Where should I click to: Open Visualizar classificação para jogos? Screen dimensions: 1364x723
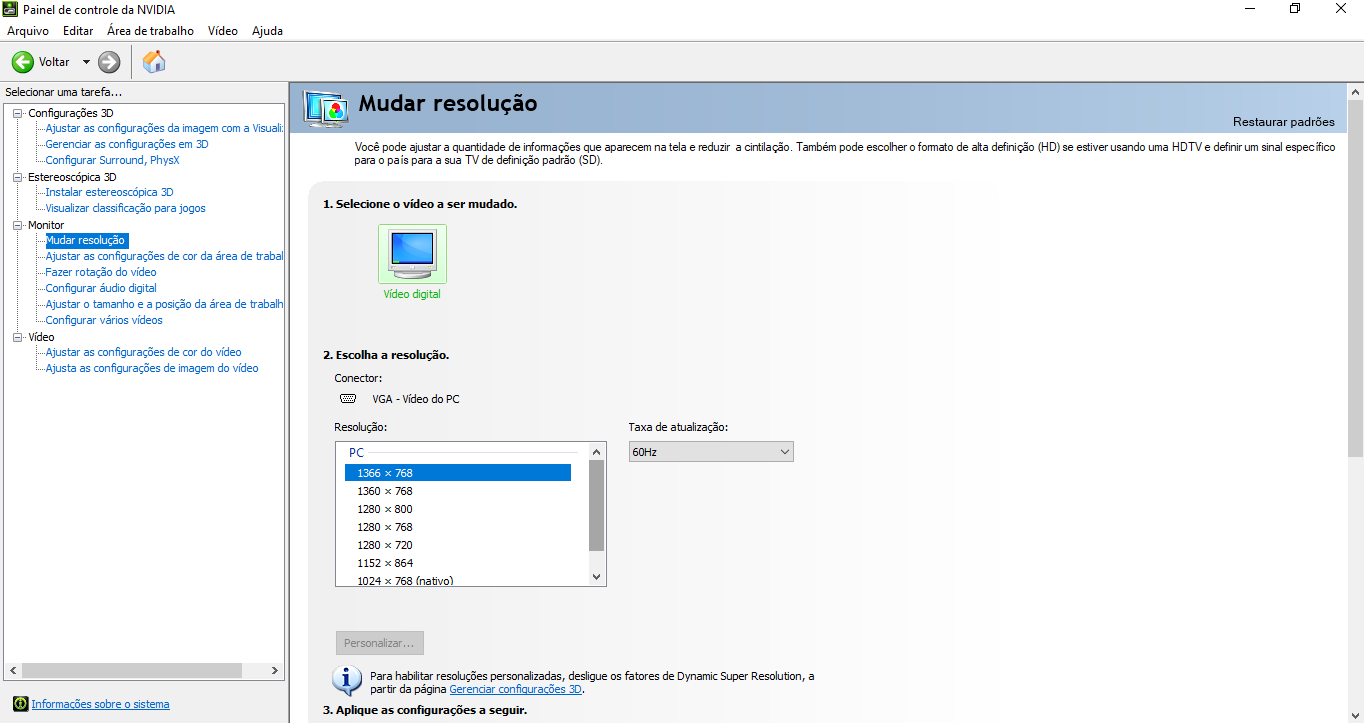126,208
